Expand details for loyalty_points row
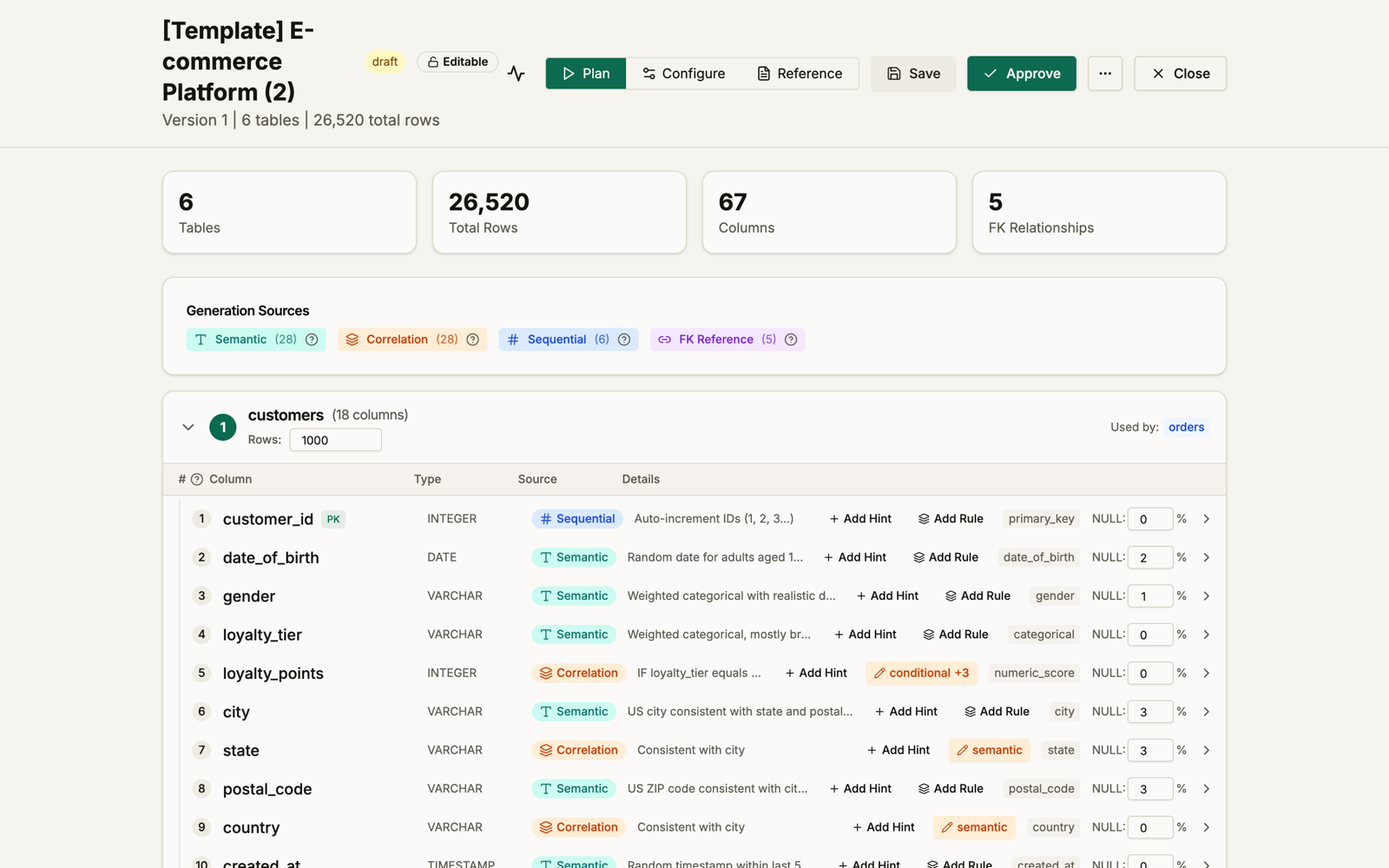Viewport: 1389px width, 868px height. pyautogui.click(x=1207, y=674)
